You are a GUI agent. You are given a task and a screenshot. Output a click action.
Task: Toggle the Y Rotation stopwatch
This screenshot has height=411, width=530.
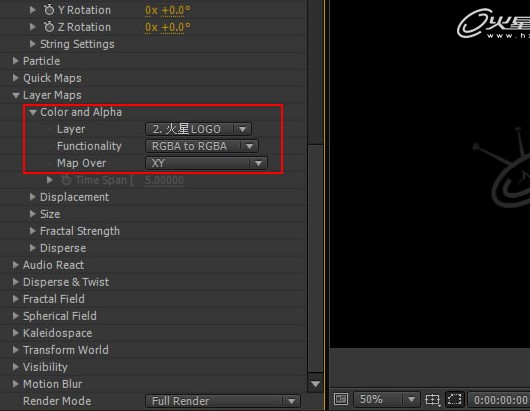49,10
